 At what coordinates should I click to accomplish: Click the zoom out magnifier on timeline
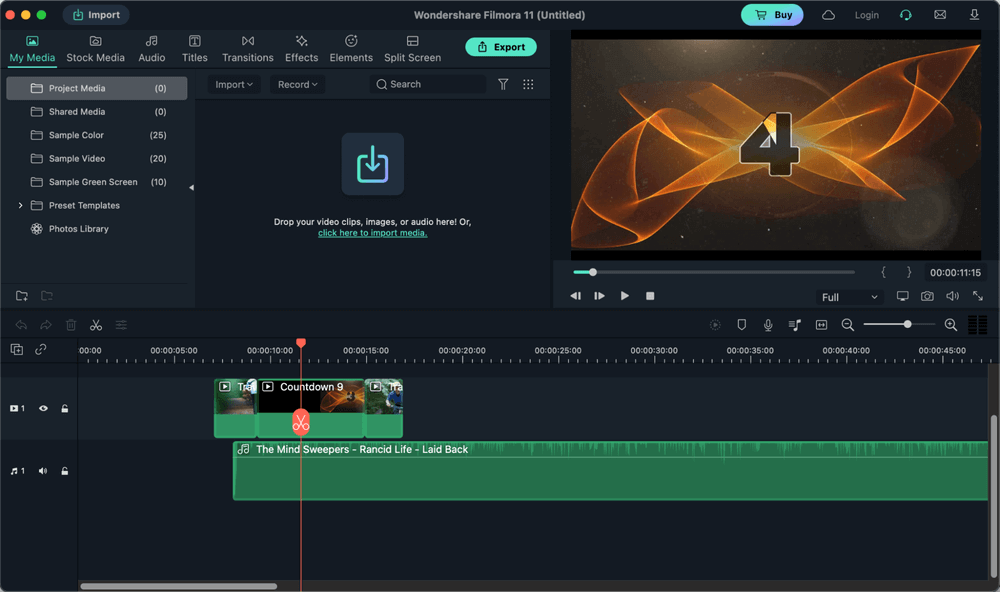click(x=847, y=325)
